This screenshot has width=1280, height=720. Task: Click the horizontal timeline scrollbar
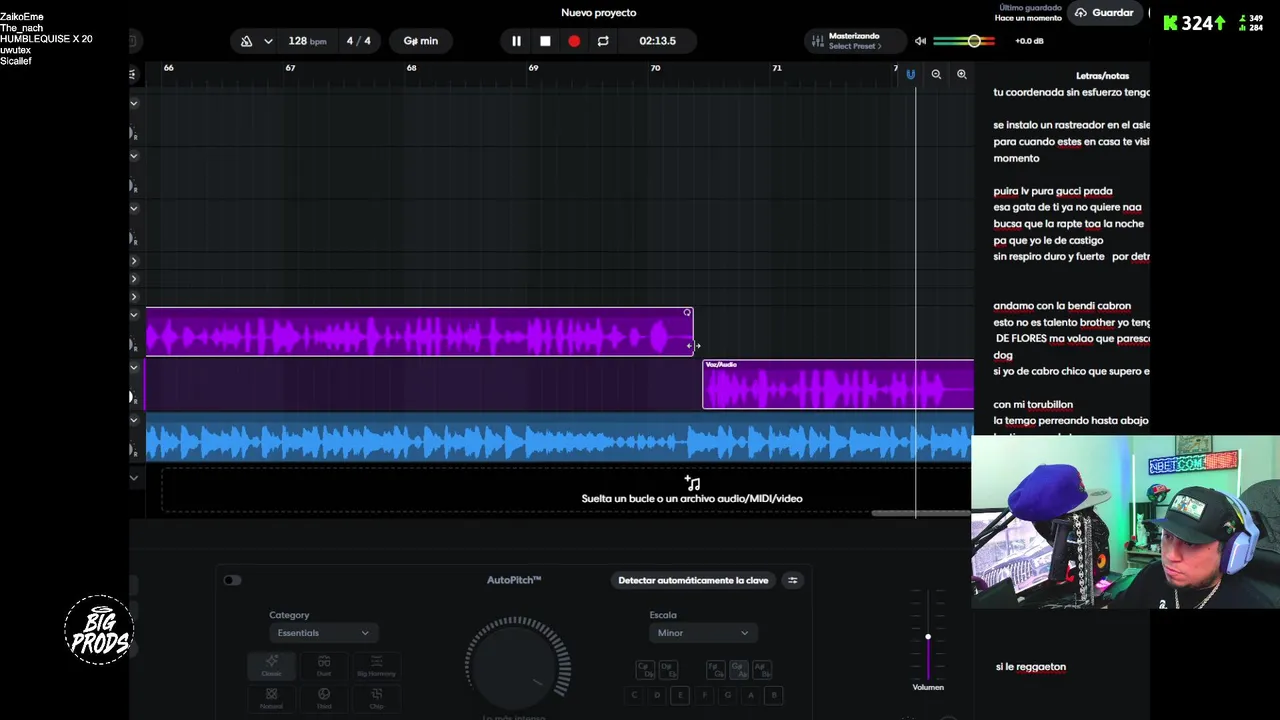(x=920, y=514)
